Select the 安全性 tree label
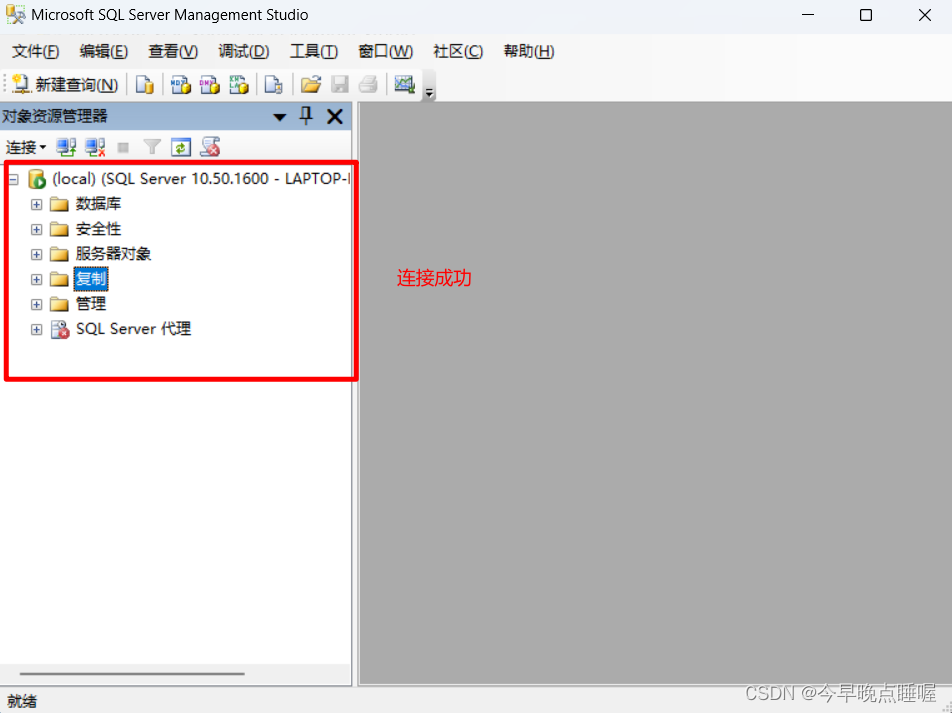 click(98, 229)
